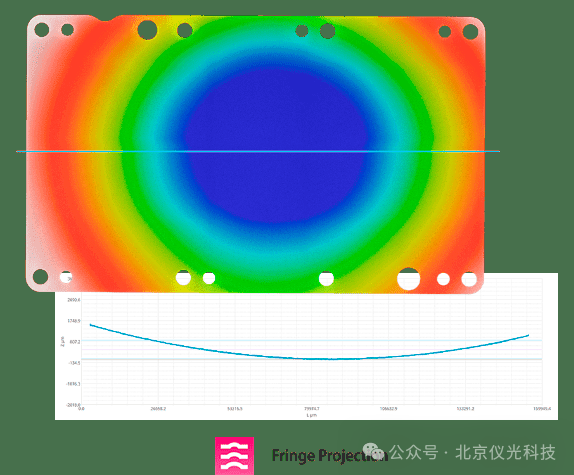Click the horizontal cyan profile line on the heatmap
574x475 pixels.
(258, 151)
